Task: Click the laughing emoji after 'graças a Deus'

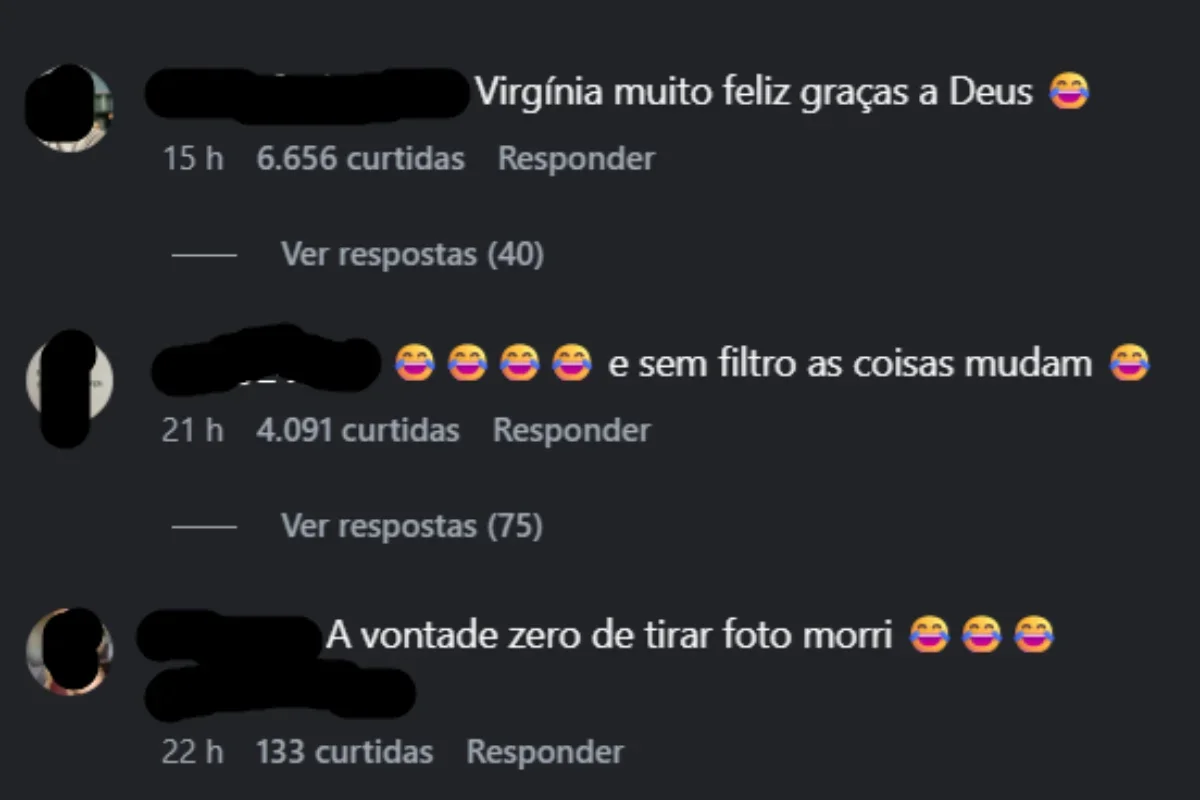Action: pos(1068,93)
